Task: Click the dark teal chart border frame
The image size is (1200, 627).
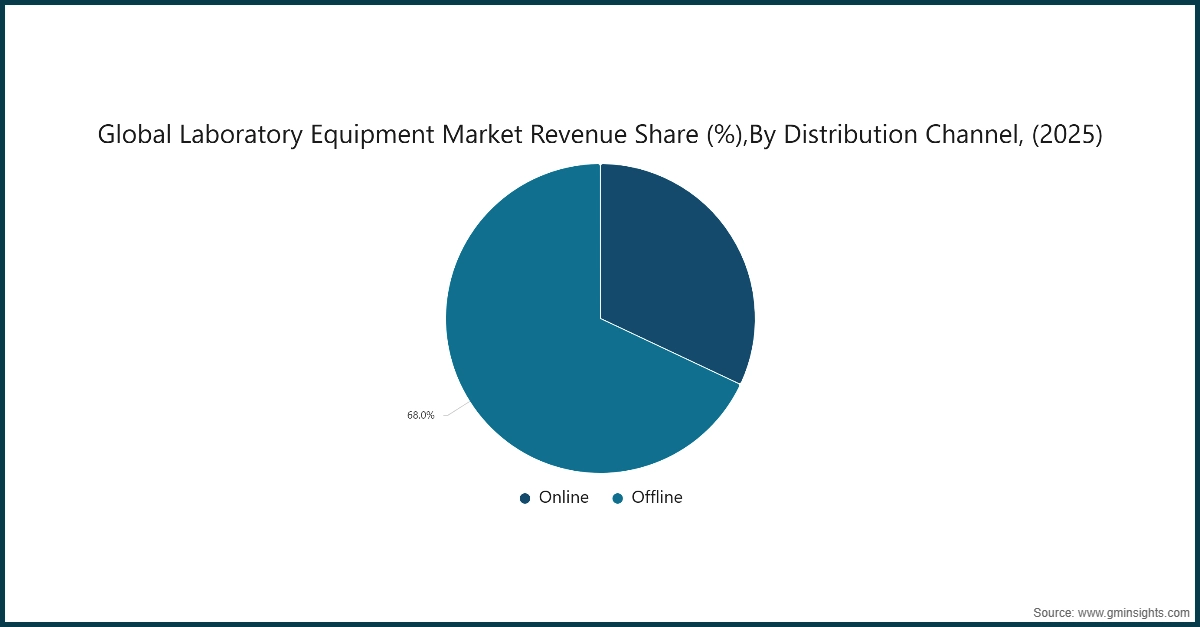Action: pyautogui.click(x=600, y=4)
